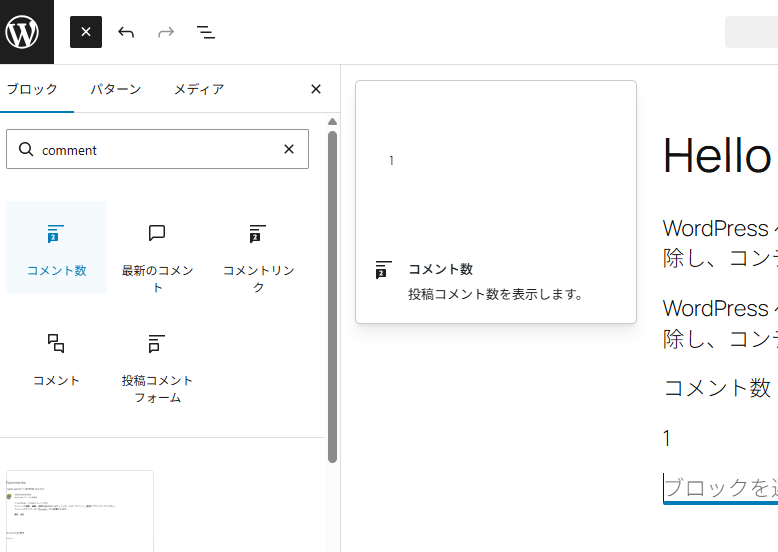This screenshot has width=778, height=552.
Task: Undo the last change
Action: point(126,32)
